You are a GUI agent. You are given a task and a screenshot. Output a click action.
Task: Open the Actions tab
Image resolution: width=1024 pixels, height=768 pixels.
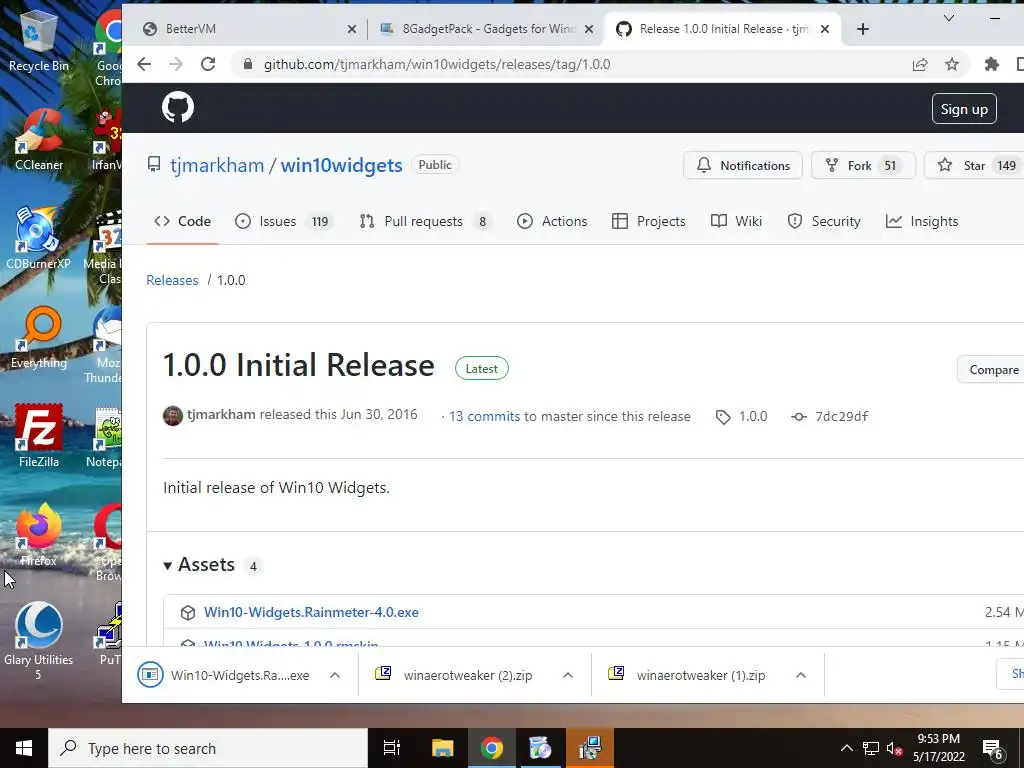(x=552, y=221)
